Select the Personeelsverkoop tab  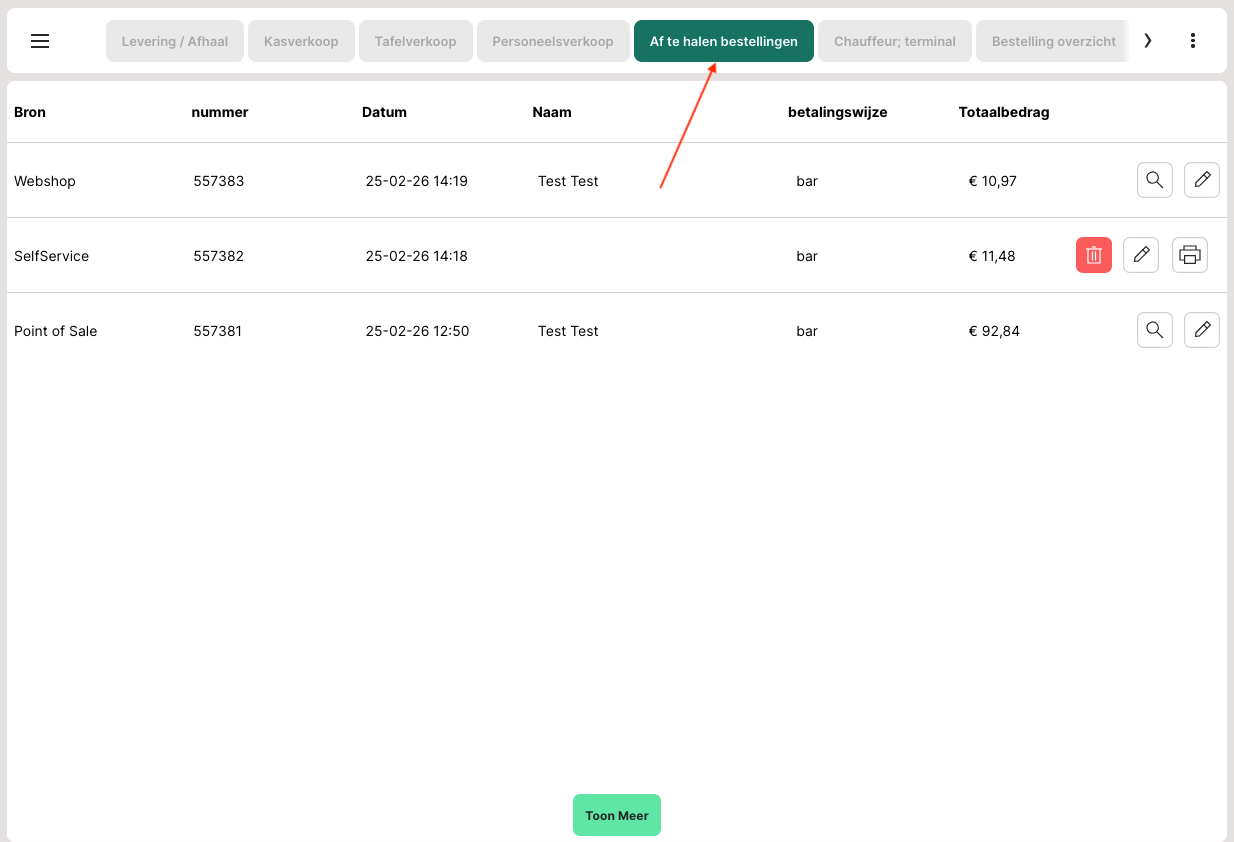click(553, 41)
